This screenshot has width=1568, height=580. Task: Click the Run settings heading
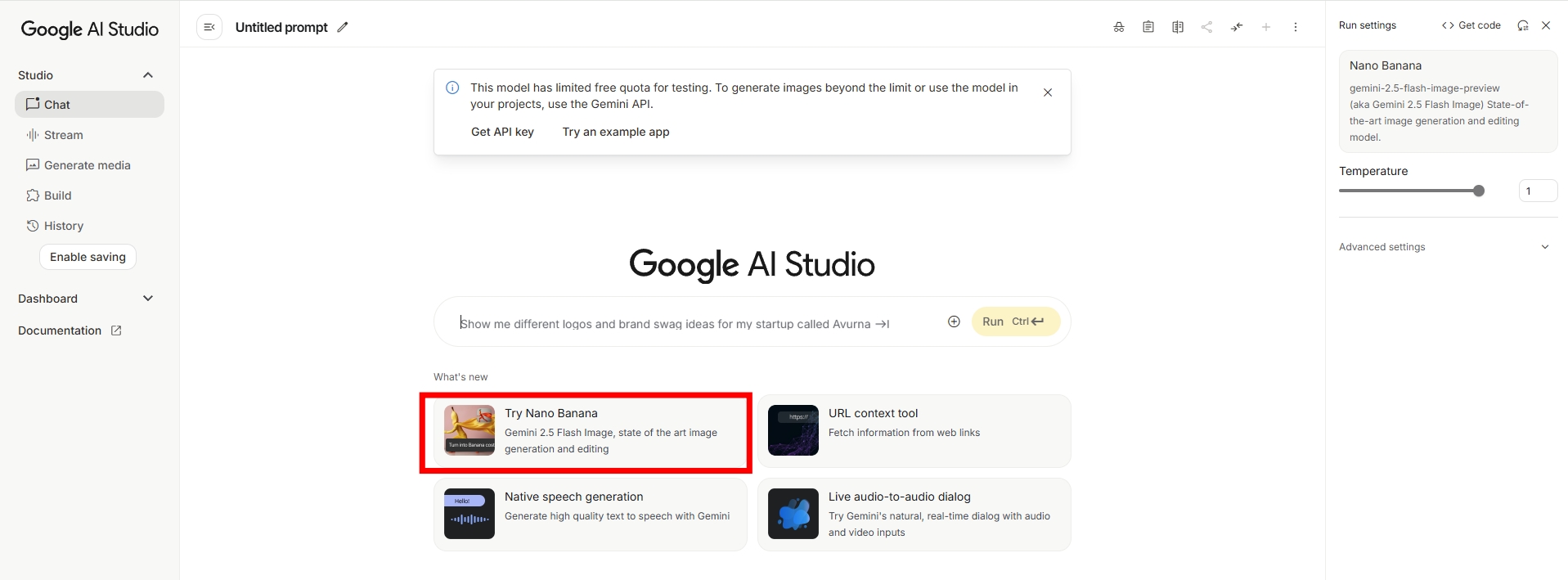(1368, 25)
